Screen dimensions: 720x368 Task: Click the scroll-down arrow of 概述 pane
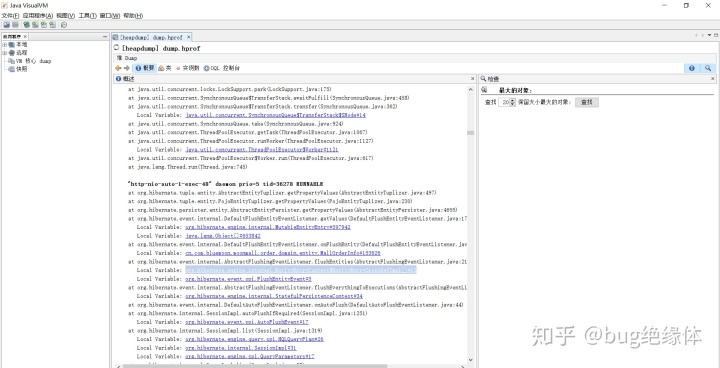(x=470, y=360)
